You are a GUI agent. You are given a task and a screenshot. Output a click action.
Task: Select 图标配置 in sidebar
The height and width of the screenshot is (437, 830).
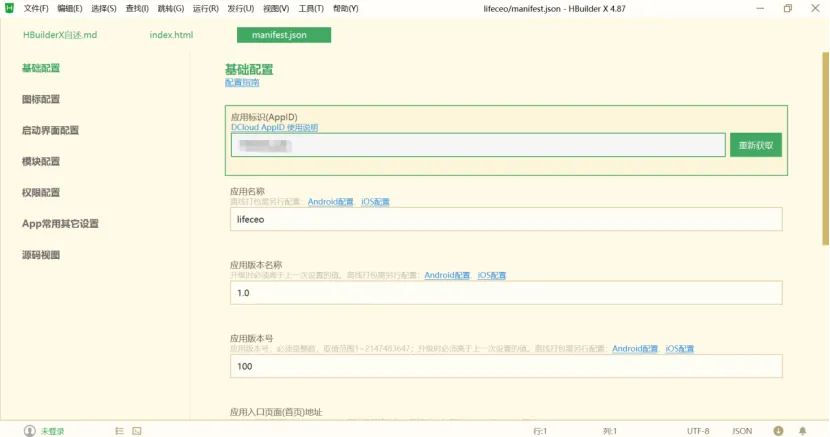[41, 99]
